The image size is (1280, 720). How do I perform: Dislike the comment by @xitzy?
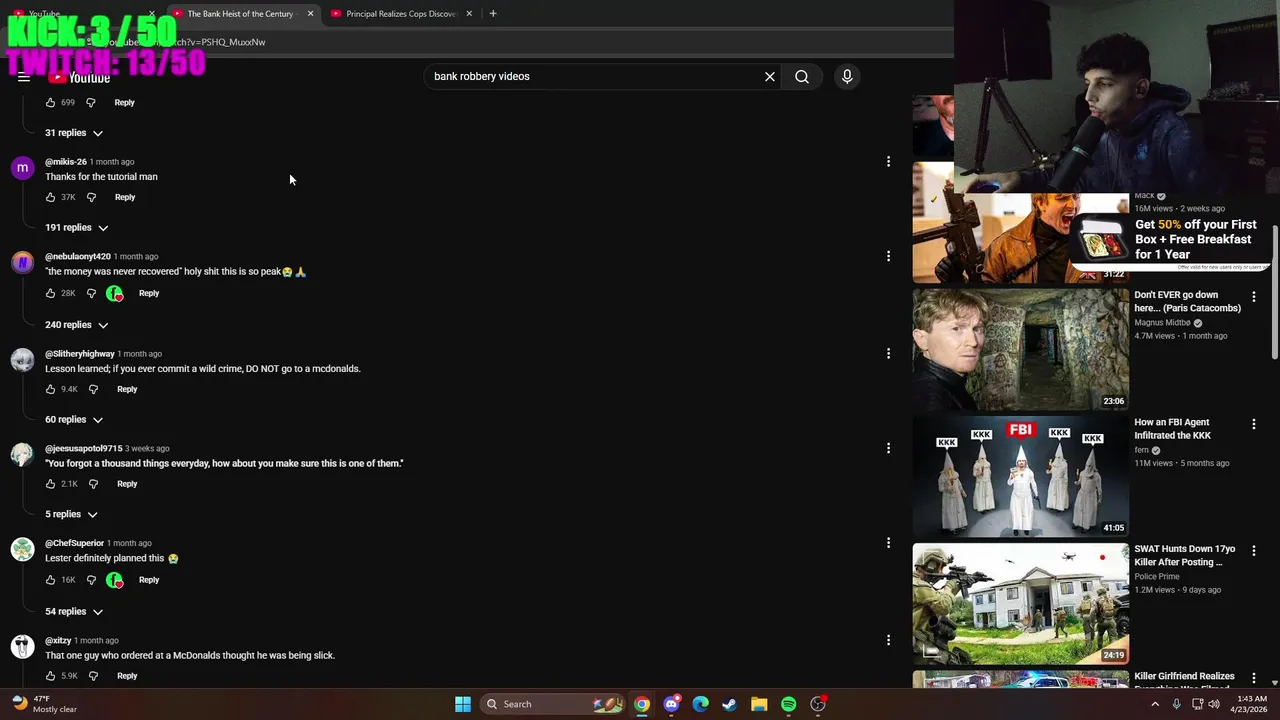93,676
